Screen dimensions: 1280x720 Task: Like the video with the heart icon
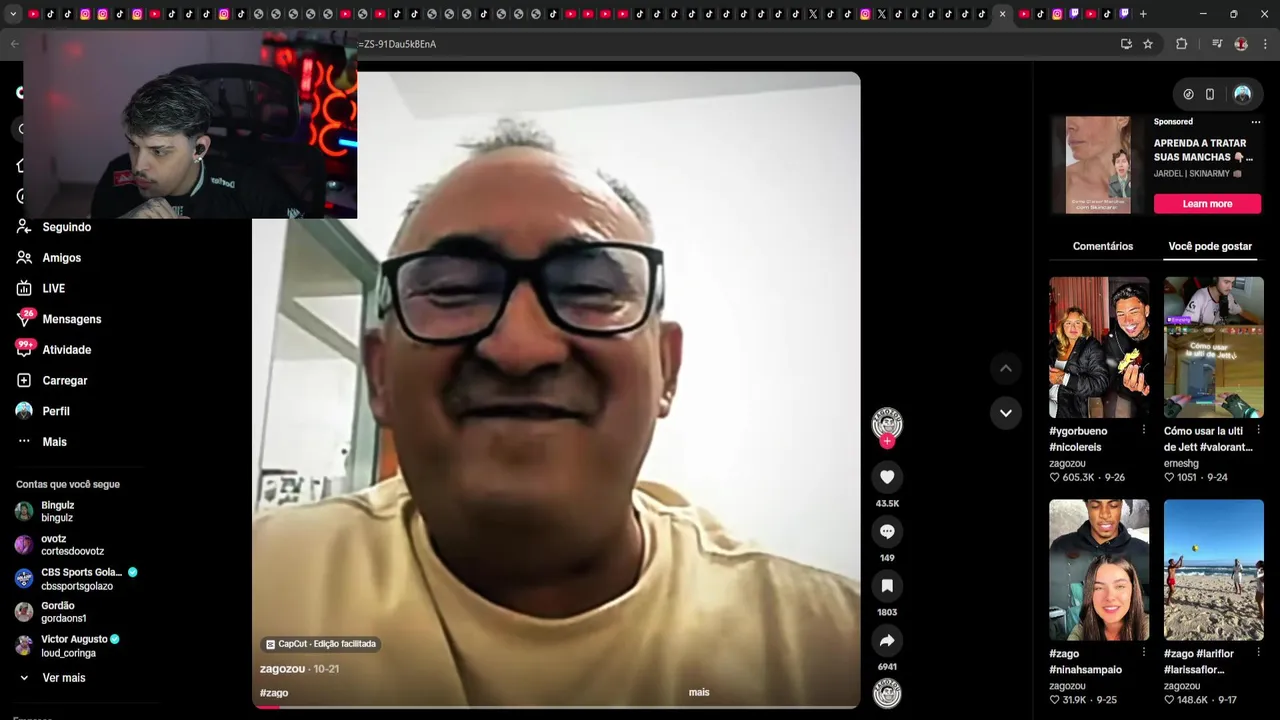click(887, 477)
